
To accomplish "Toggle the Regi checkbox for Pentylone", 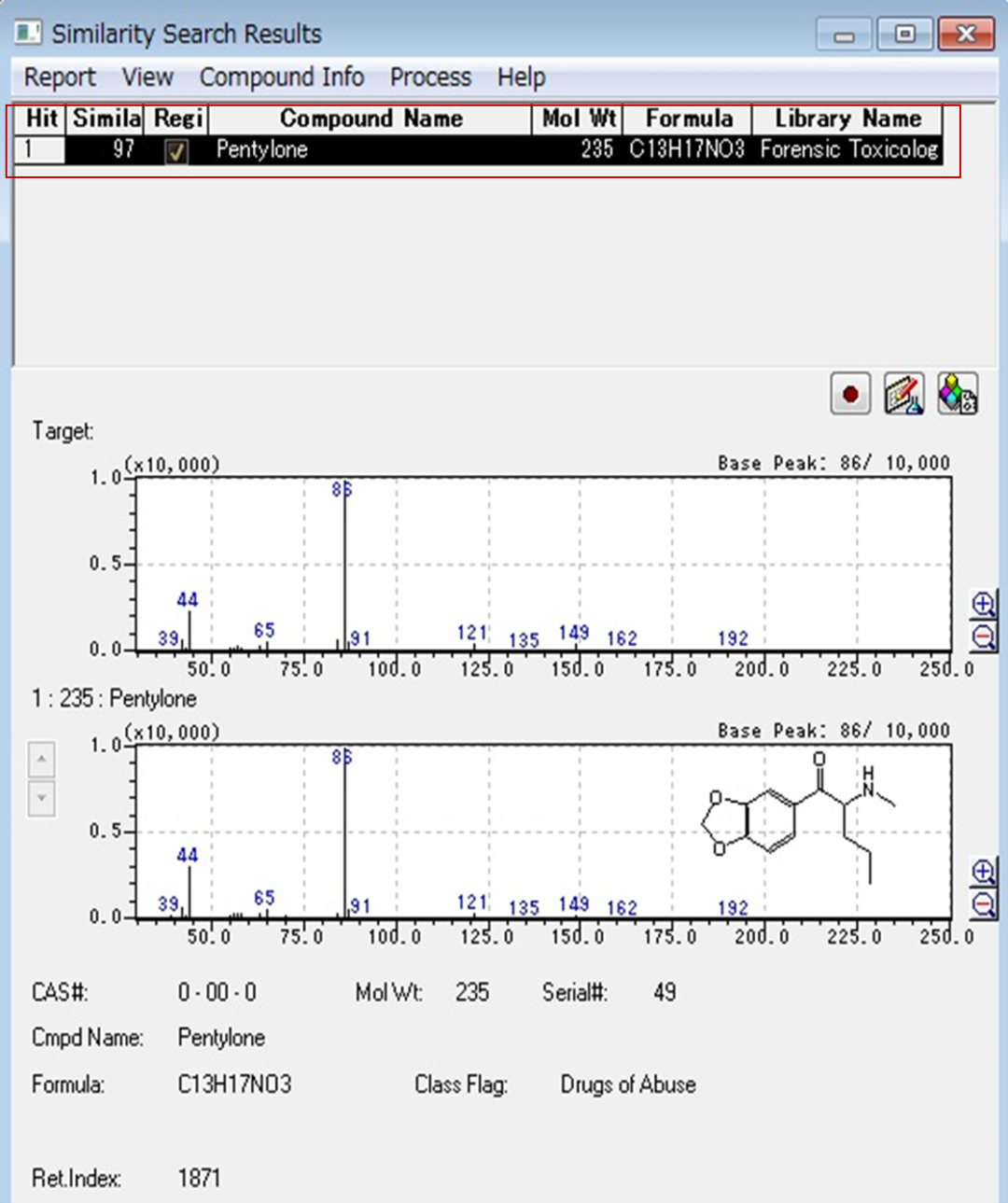I will pyautogui.click(x=175, y=151).
